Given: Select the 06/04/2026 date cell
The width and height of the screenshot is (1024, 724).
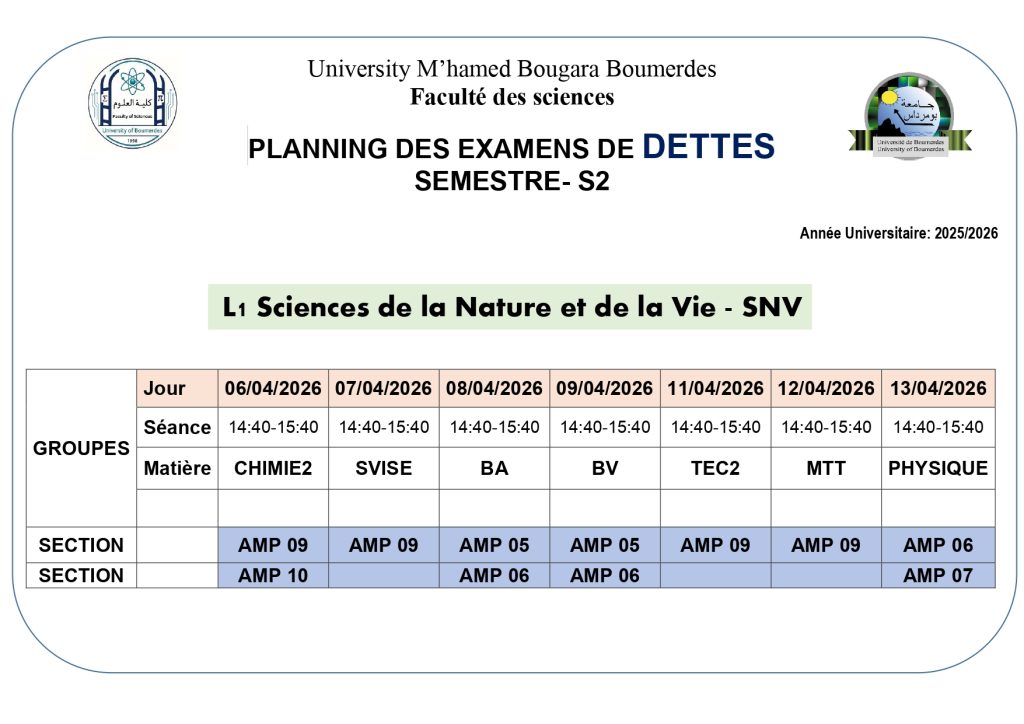Looking at the screenshot, I should coord(273,388).
